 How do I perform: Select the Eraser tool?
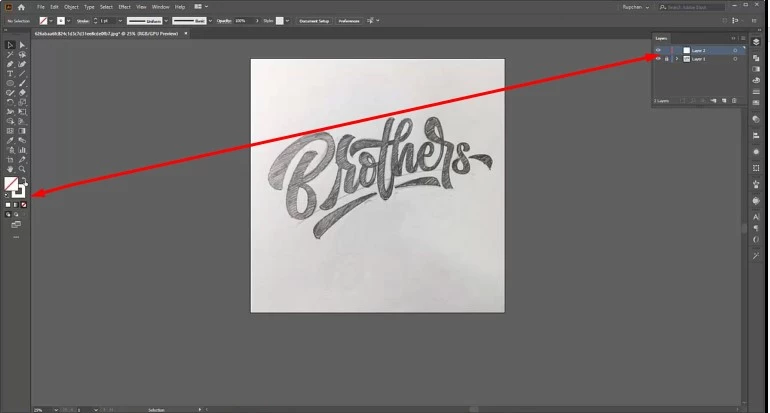22,93
